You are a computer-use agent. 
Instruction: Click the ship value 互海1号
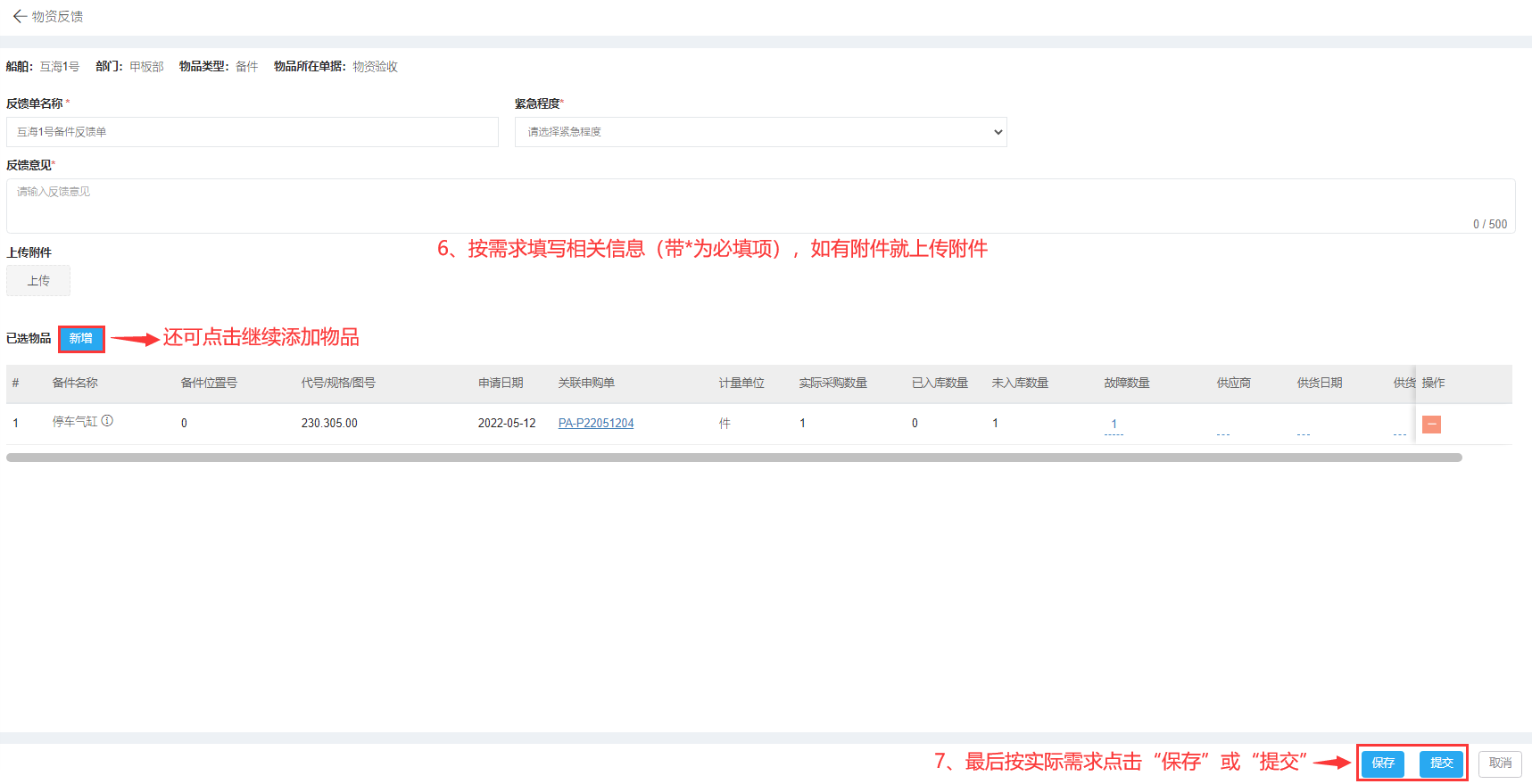tap(60, 67)
